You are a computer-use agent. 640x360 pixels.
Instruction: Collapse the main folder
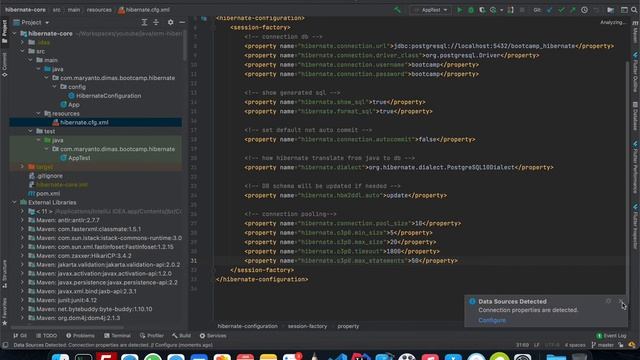pyautogui.click(x=31, y=60)
